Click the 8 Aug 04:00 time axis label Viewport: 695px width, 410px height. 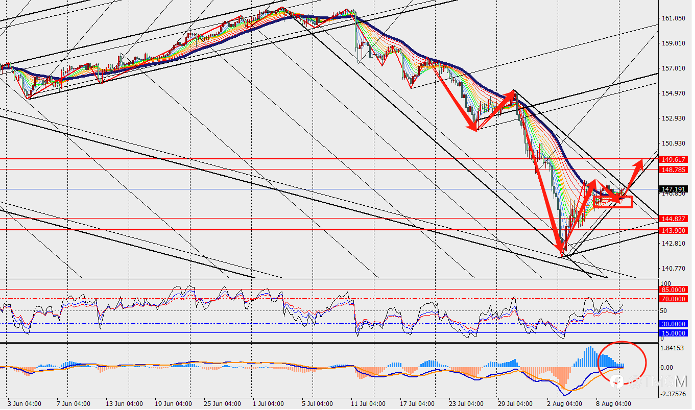pyautogui.click(x=614, y=404)
